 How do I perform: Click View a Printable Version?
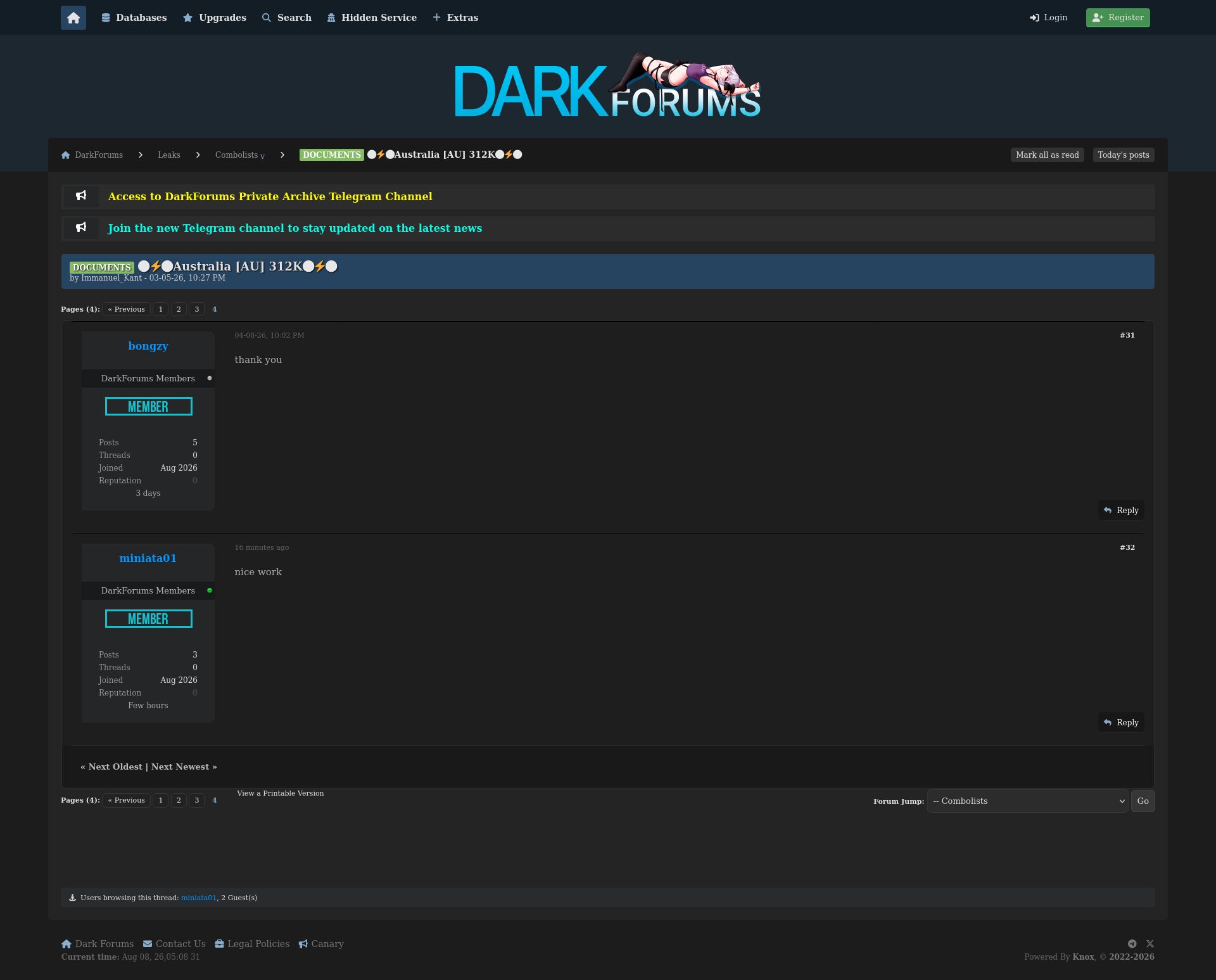coord(281,793)
